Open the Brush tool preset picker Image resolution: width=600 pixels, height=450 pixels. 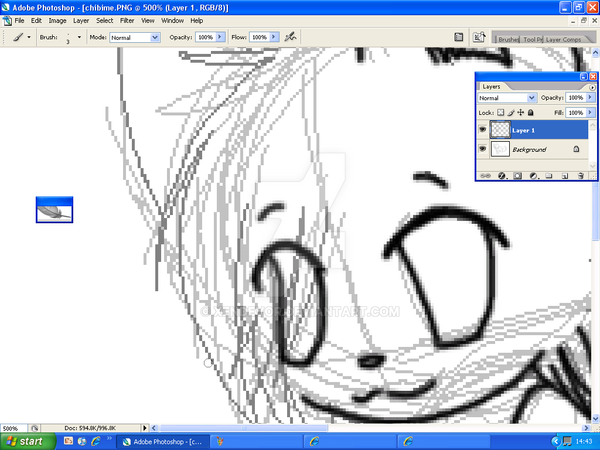click(18, 37)
